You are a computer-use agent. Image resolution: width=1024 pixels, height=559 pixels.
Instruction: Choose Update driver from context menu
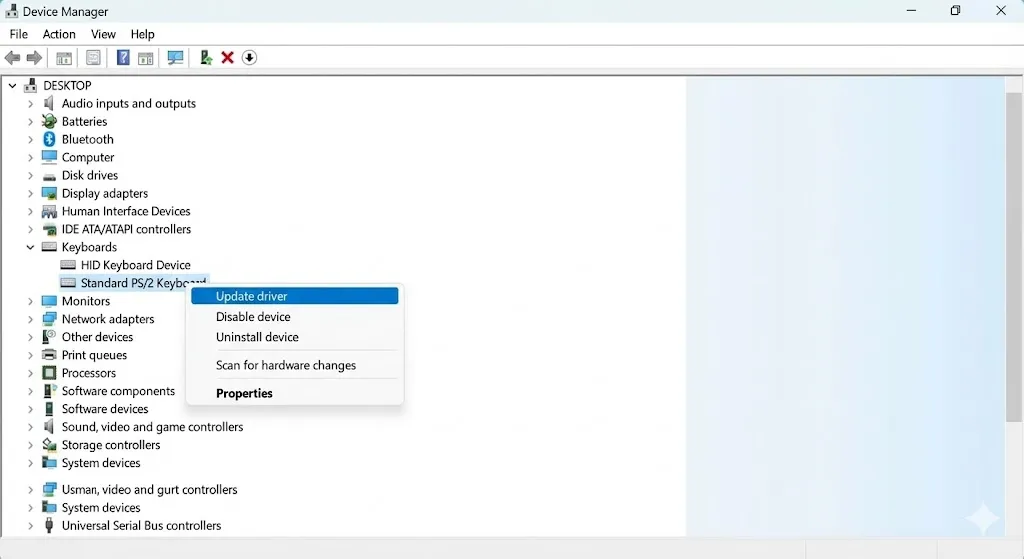(252, 296)
